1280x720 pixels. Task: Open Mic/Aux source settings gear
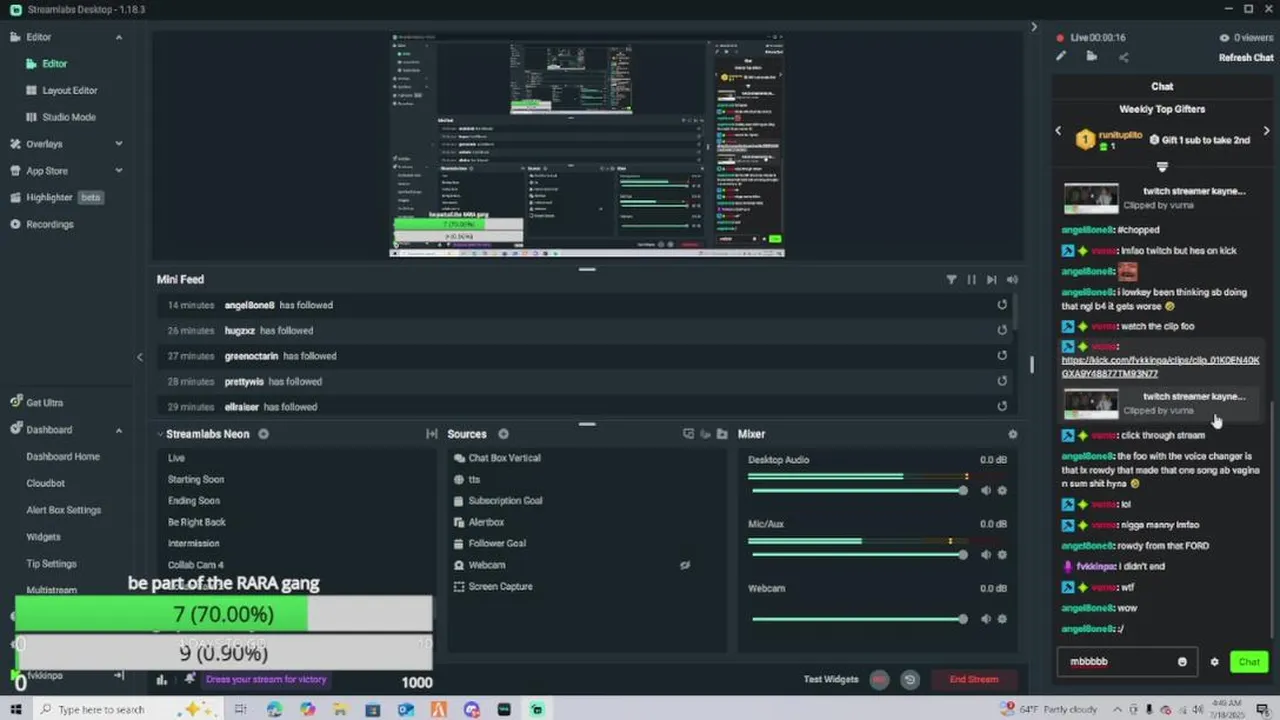tap(1002, 555)
